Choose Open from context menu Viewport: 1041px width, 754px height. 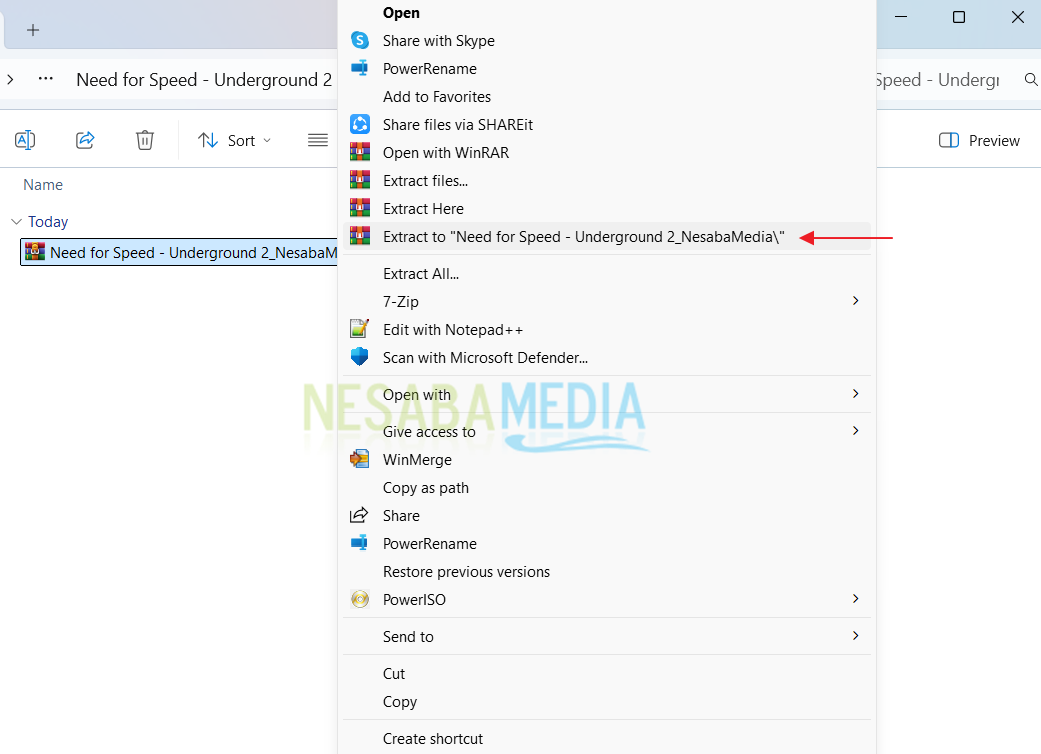pyautogui.click(x=607, y=13)
